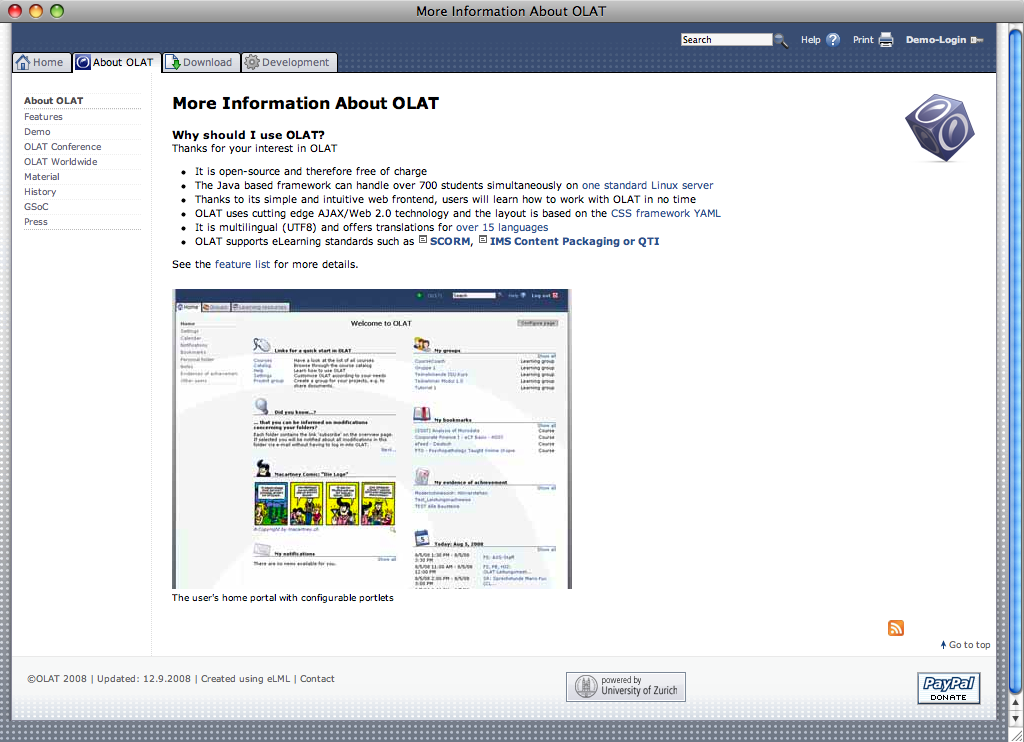Click the 'Updated: 12.9.2008' footer text
The height and width of the screenshot is (742, 1024).
pyautogui.click(x=144, y=679)
